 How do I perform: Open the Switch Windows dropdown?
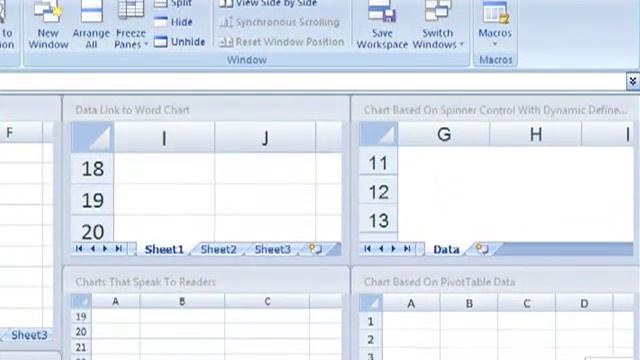click(x=438, y=25)
